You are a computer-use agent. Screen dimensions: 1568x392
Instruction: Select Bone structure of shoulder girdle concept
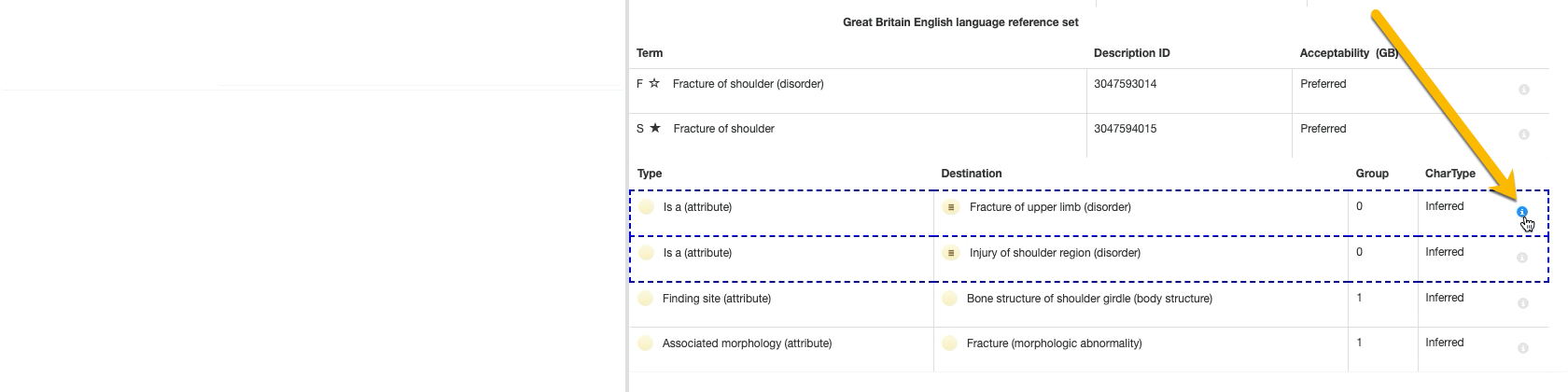pyautogui.click(x=1089, y=299)
